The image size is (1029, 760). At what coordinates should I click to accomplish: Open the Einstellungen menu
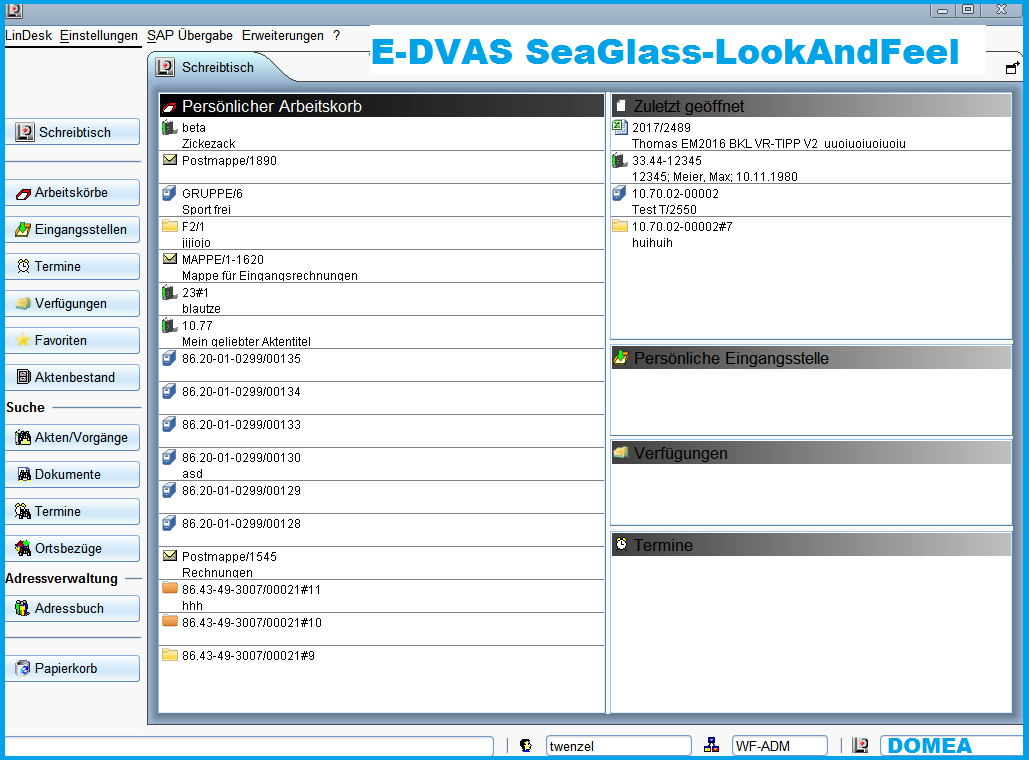point(98,35)
